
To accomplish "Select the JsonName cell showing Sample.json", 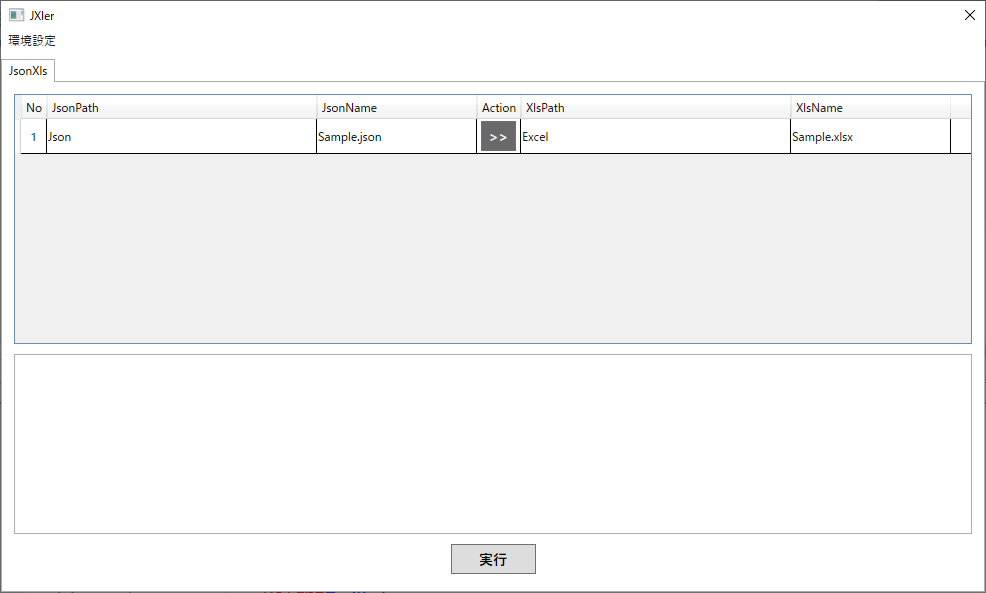I will click(x=395, y=136).
